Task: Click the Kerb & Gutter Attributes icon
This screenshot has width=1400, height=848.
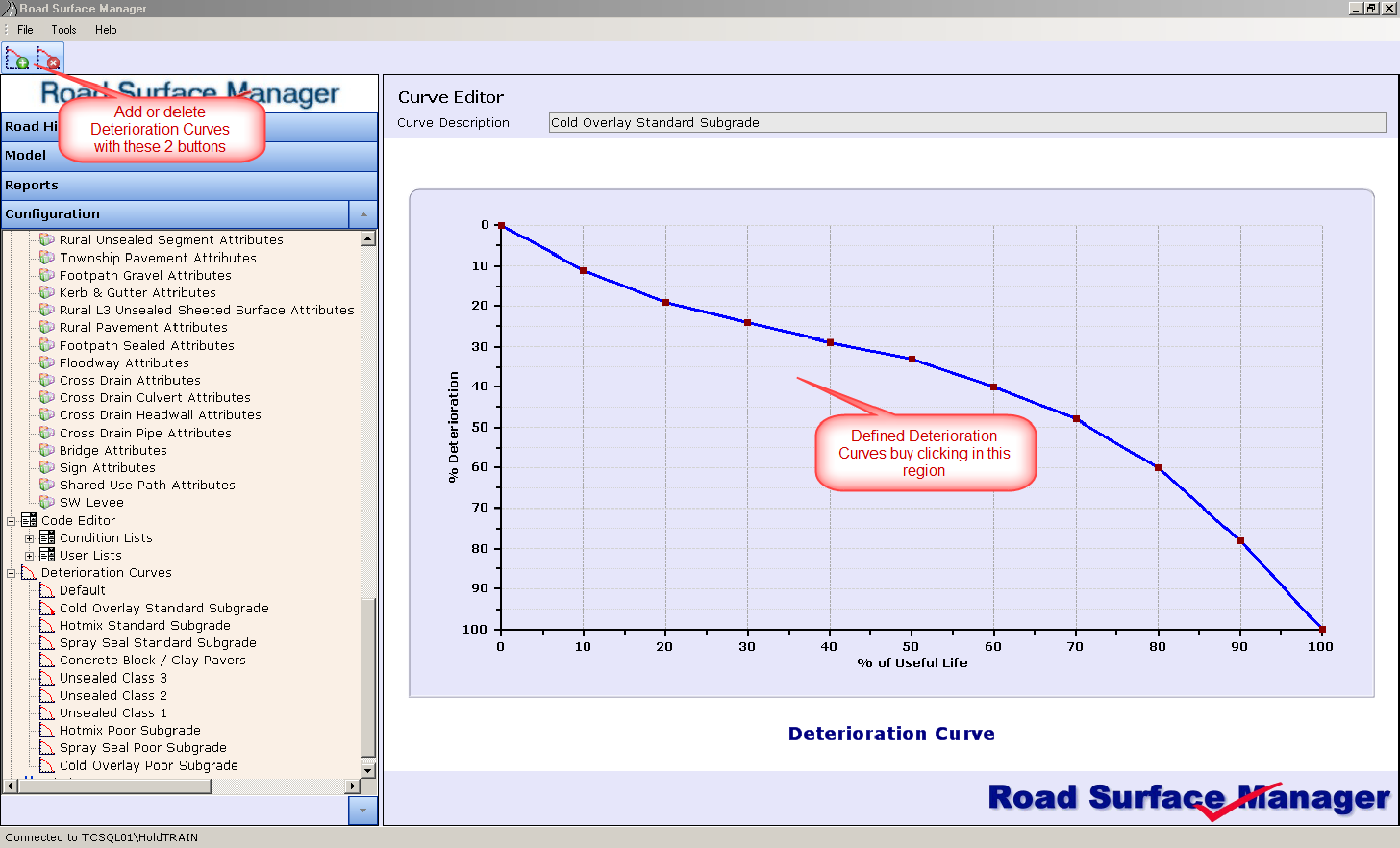Action: (x=46, y=292)
